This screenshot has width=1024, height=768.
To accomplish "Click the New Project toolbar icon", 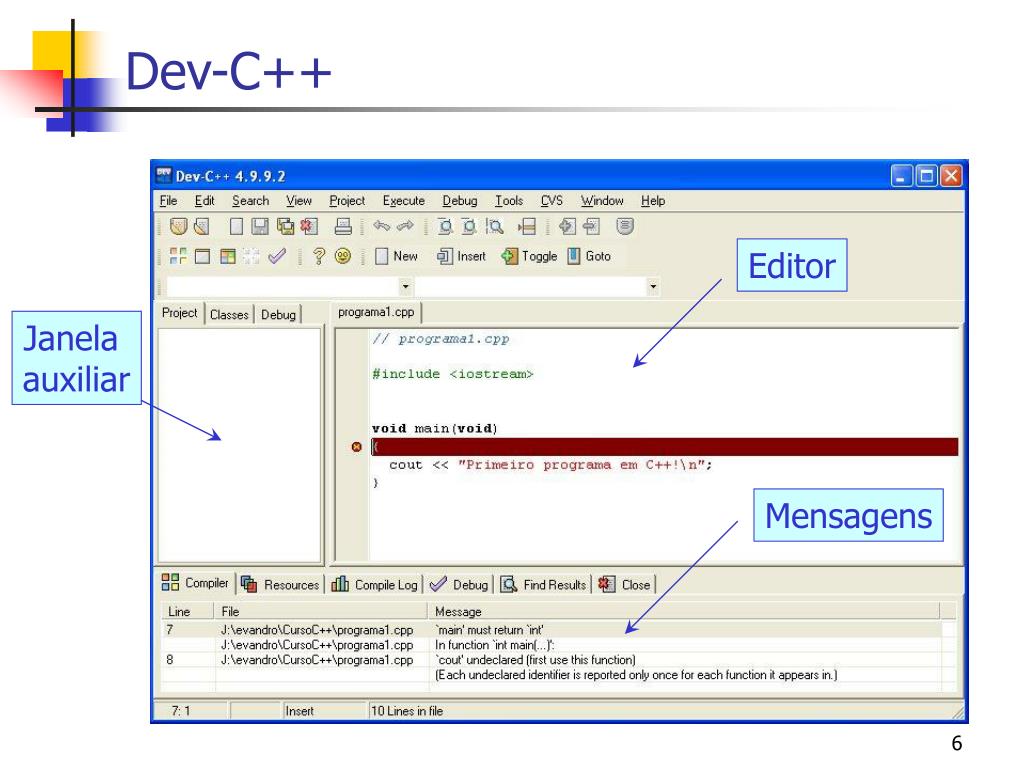I will pos(178,227).
